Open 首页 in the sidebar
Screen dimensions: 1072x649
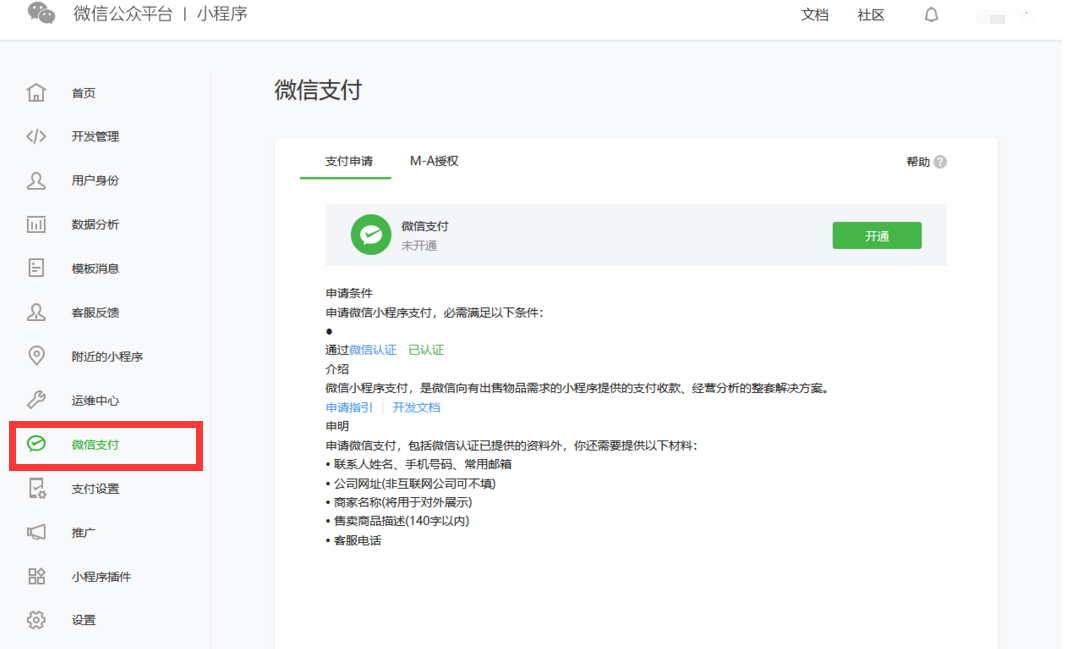click(83, 93)
